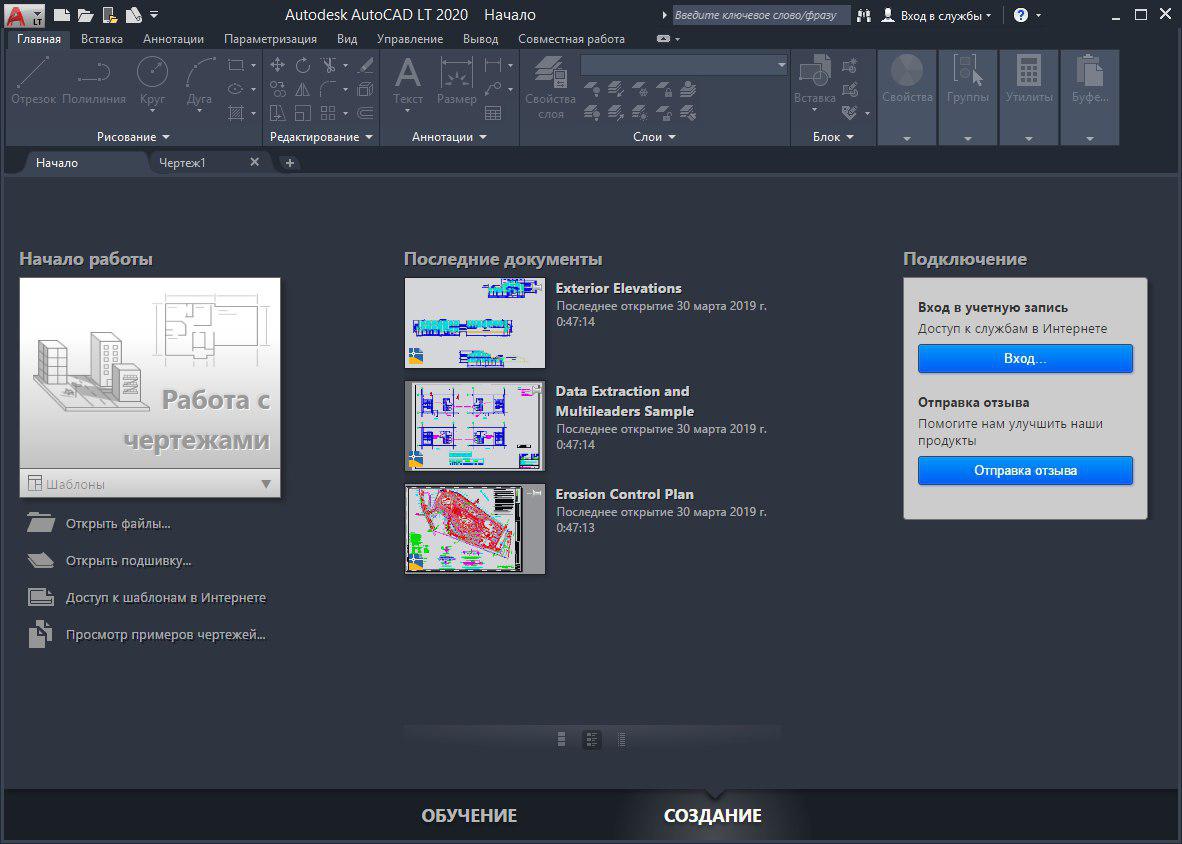Switch recent documents to large thumbnail view
This screenshot has width=1182, height=844.
[x=562, y=739]
